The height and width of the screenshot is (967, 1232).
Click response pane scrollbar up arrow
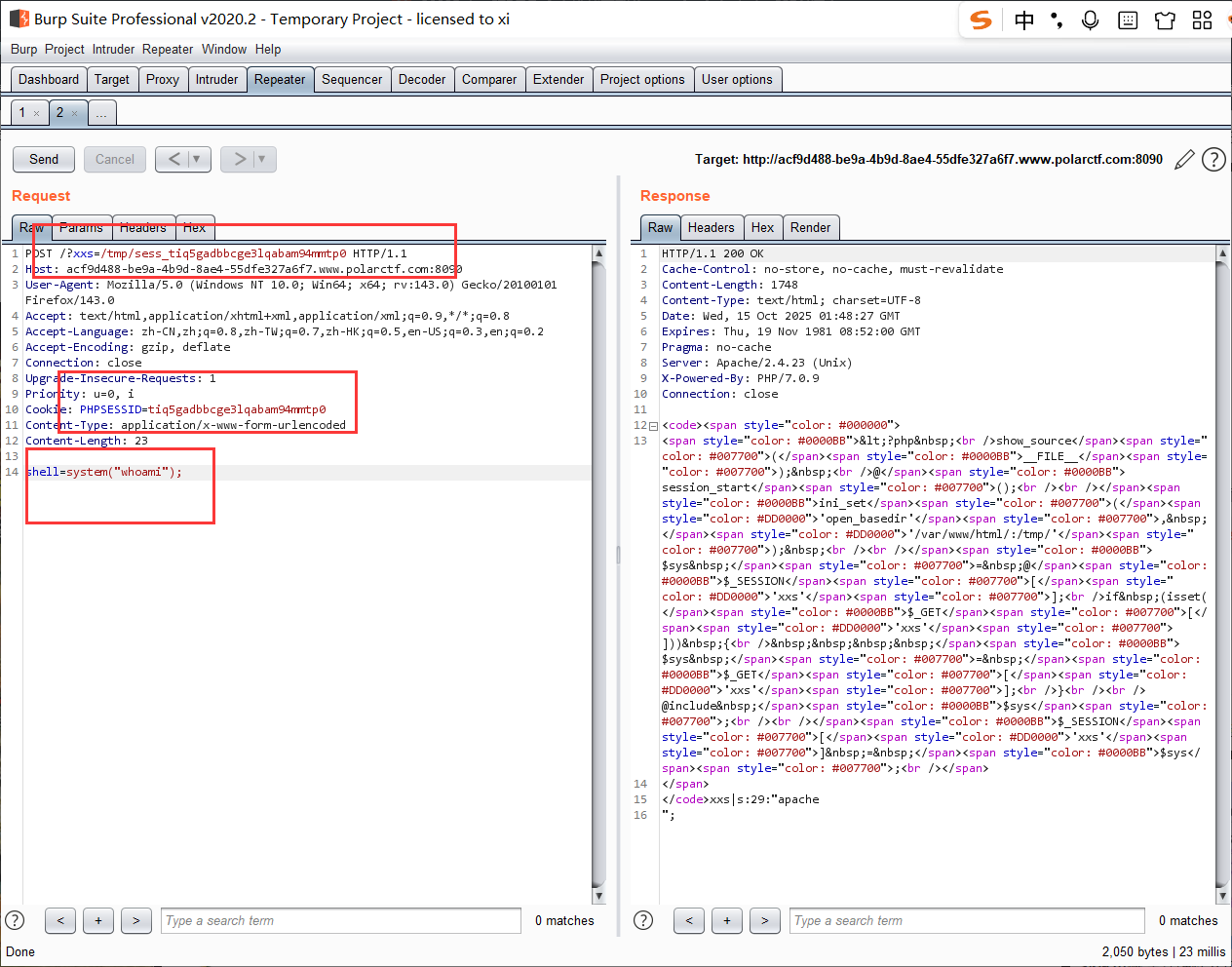click(1222, 253)
